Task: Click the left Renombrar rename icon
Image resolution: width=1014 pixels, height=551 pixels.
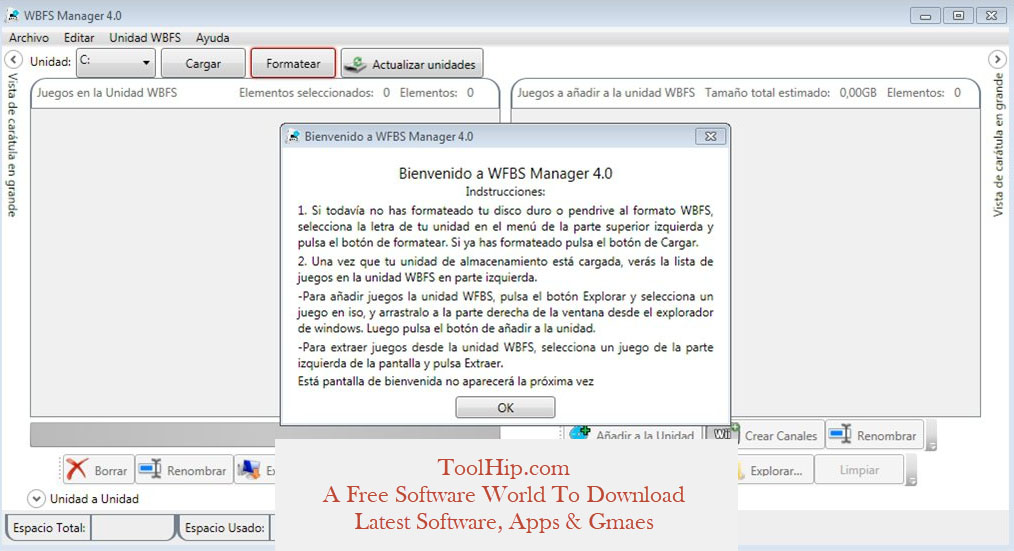Action: [x=150, y=469]
